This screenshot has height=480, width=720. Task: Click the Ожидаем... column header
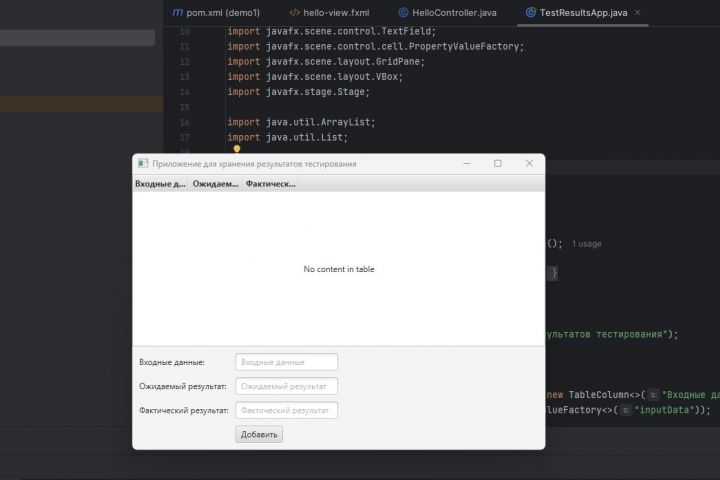(215, 184)
